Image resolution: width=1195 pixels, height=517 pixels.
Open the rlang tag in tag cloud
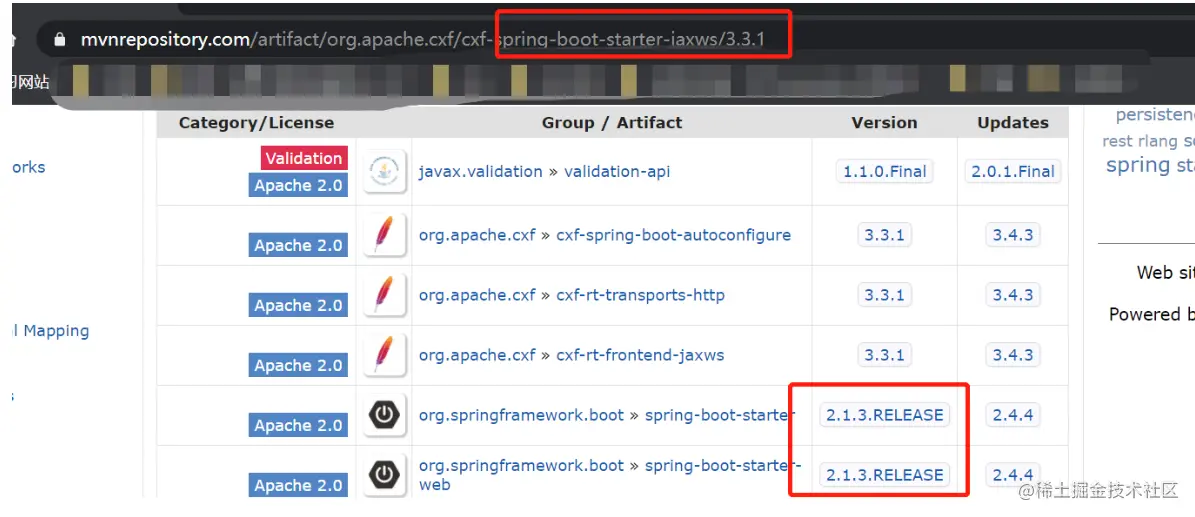(x=1158, y=141)
